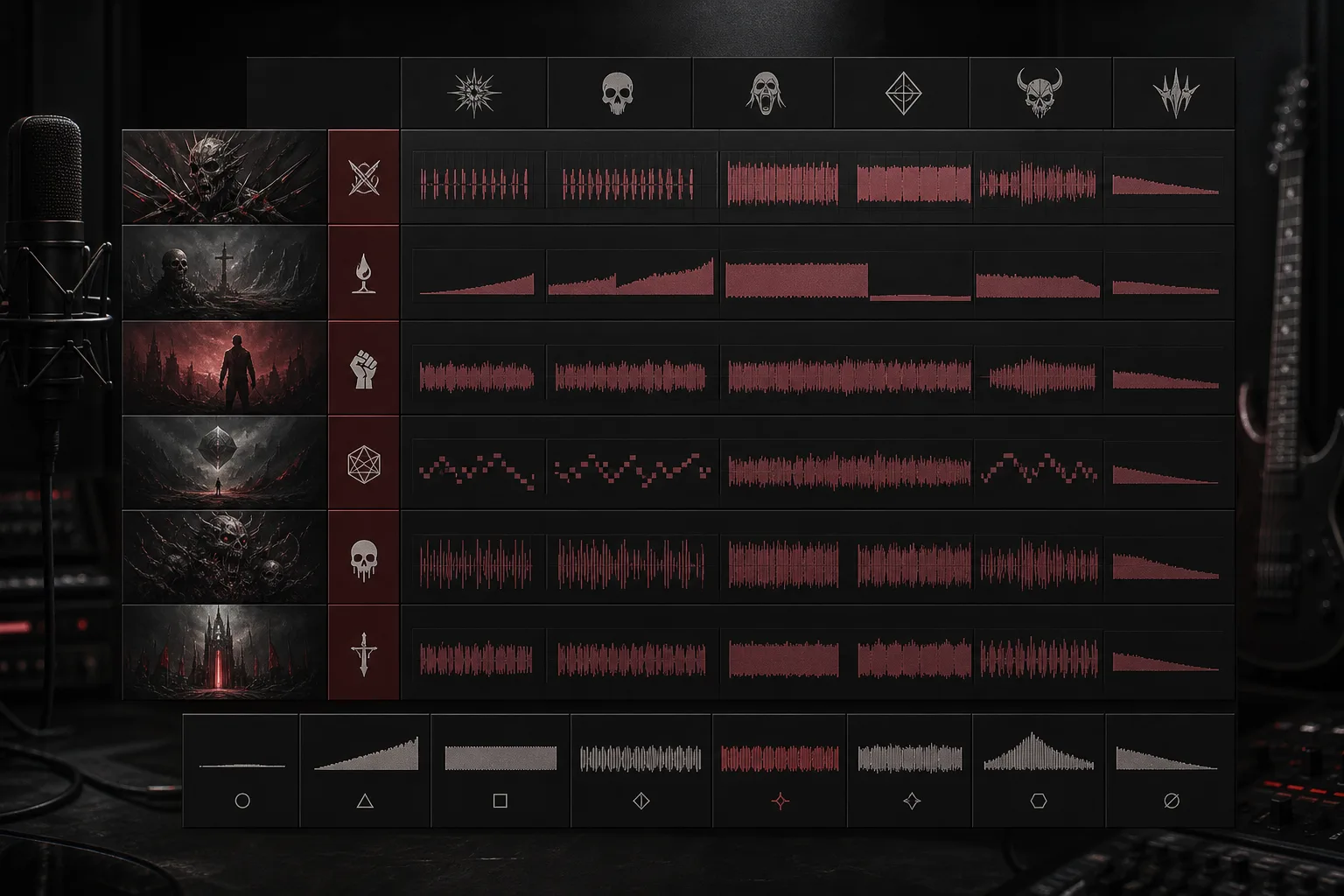Choose the circle flat-line envelope preset
The height and width of the screenshot is (896, 1344).
pyautogui.click(x=241, y=770)
